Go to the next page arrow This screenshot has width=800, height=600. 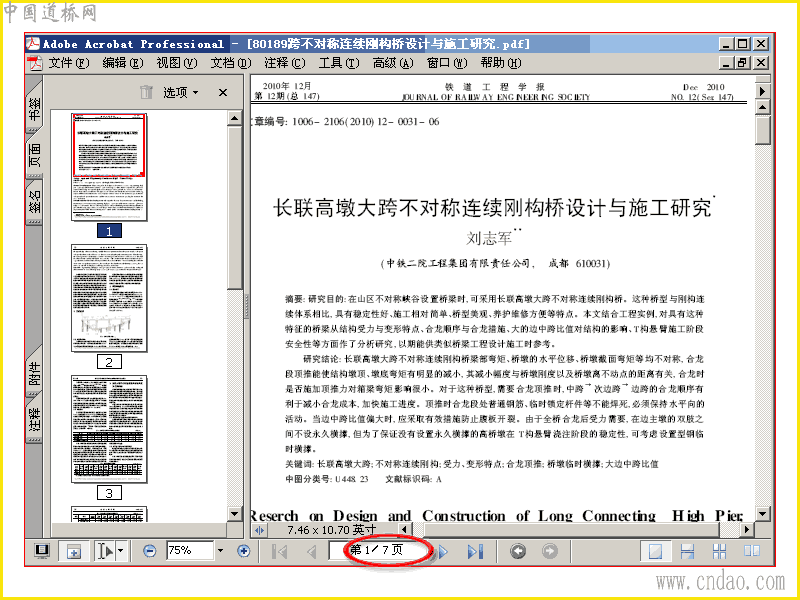pos(442,552)
